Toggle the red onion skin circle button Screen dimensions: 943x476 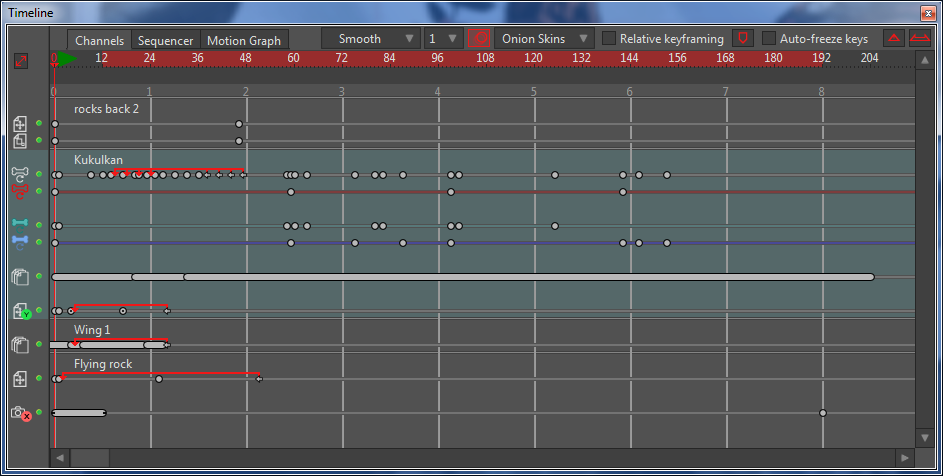tap(479, 39)
